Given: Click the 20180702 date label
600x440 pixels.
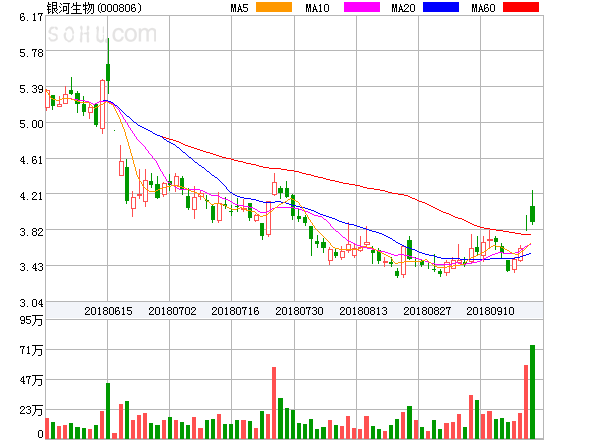Looking at the screenshot, I should click(x=171, y=311).
